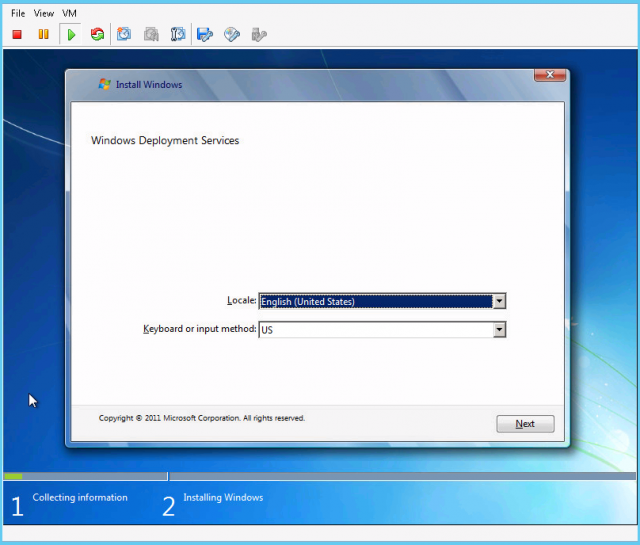Viewport: 640px width, 545px height.
Task: Open the snapshot manager wrench icon
Action: [x=178, y=34]
